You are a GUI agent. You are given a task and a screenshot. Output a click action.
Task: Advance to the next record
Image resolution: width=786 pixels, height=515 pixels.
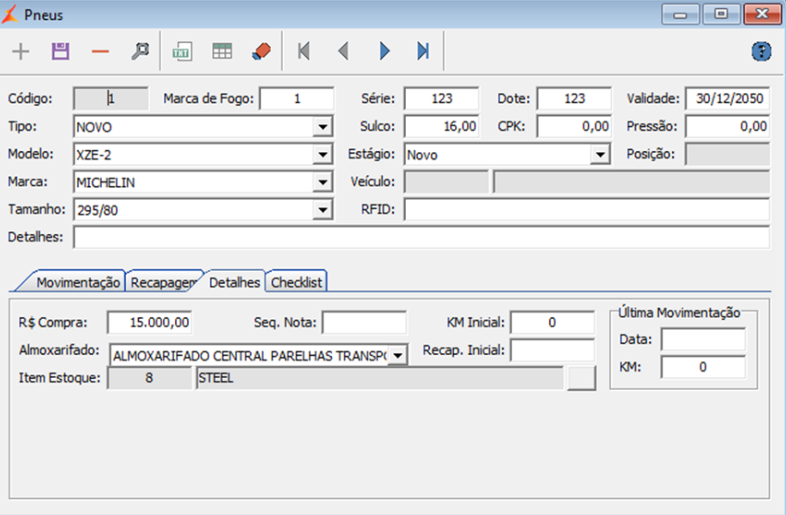(x=384, y=51)
